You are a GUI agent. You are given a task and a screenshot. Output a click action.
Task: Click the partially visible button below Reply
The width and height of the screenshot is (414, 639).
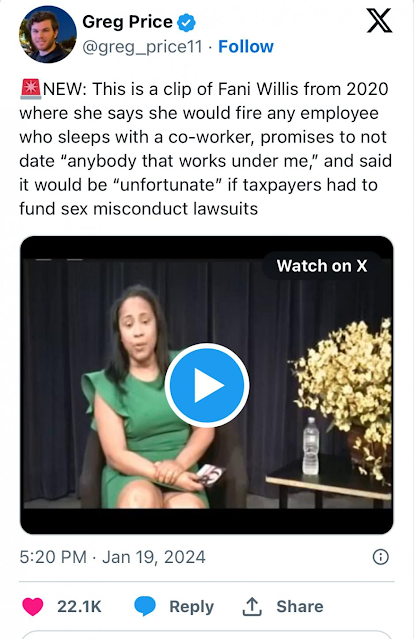click(207, 635)
